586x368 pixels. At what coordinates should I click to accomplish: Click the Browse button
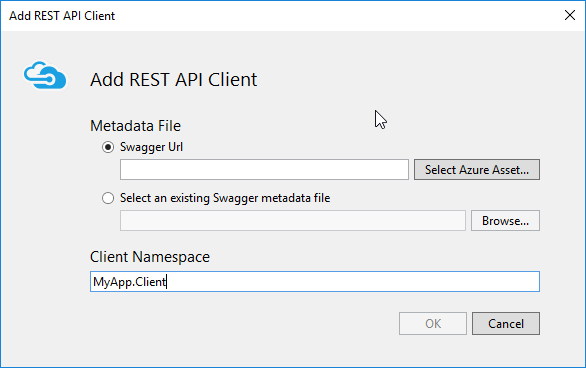pyautogui.click(x=505, y=220)
